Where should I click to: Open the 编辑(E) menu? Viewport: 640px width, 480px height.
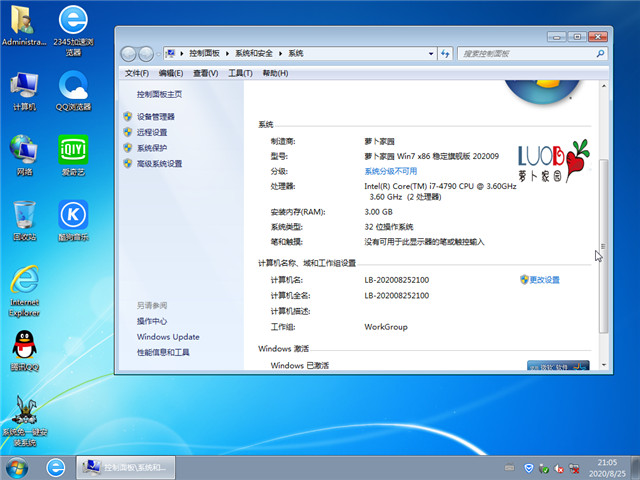pos(171,73)
